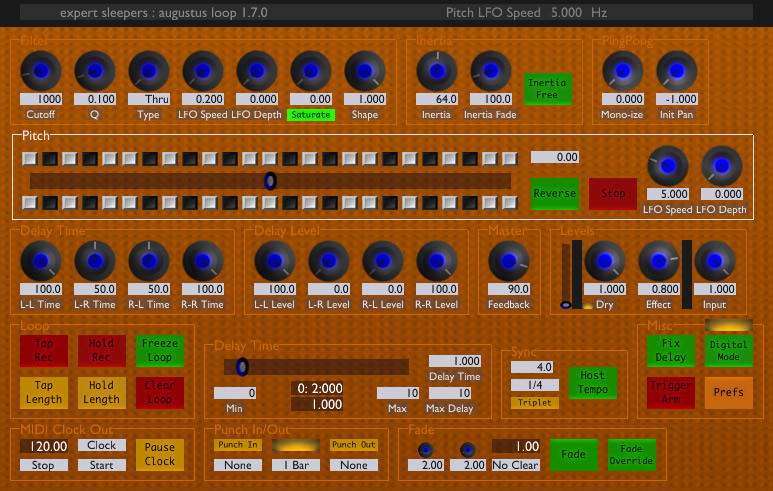Click the R-R Time knob
The image size is (773, 491).
(203, 261)
